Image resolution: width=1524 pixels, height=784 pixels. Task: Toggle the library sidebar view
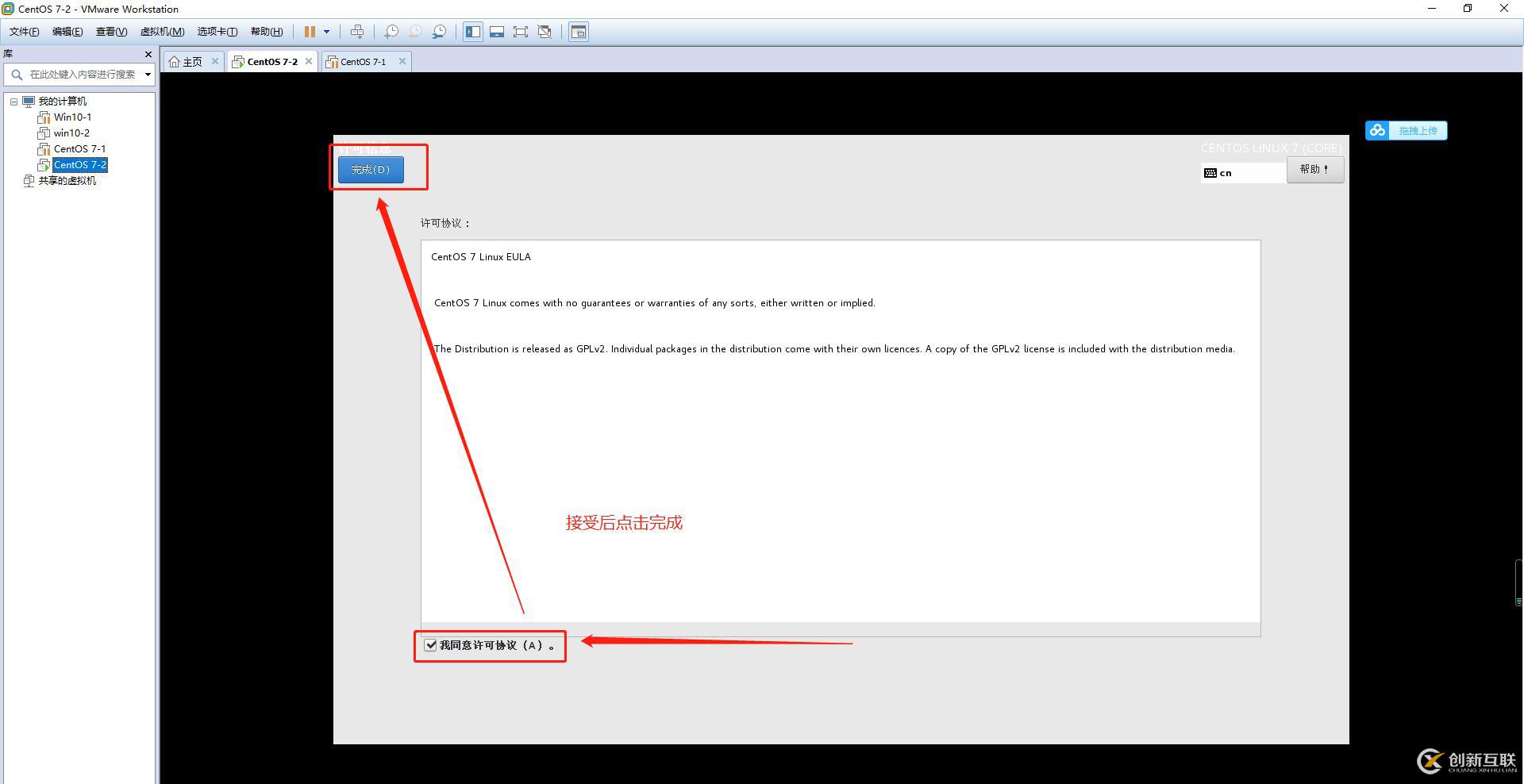[x=473, y=32]
